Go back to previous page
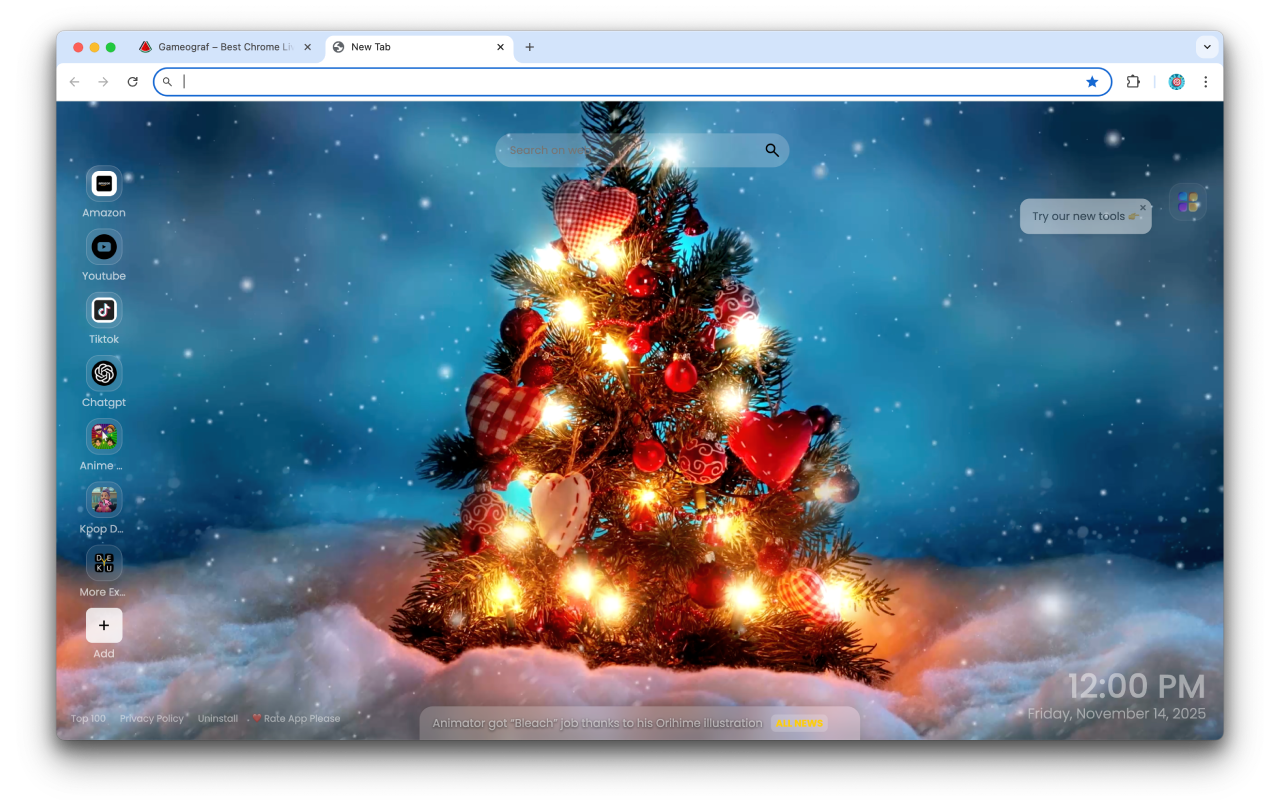Image resolution: width=1280 pixels, height=800 pixels. [74, 82]
